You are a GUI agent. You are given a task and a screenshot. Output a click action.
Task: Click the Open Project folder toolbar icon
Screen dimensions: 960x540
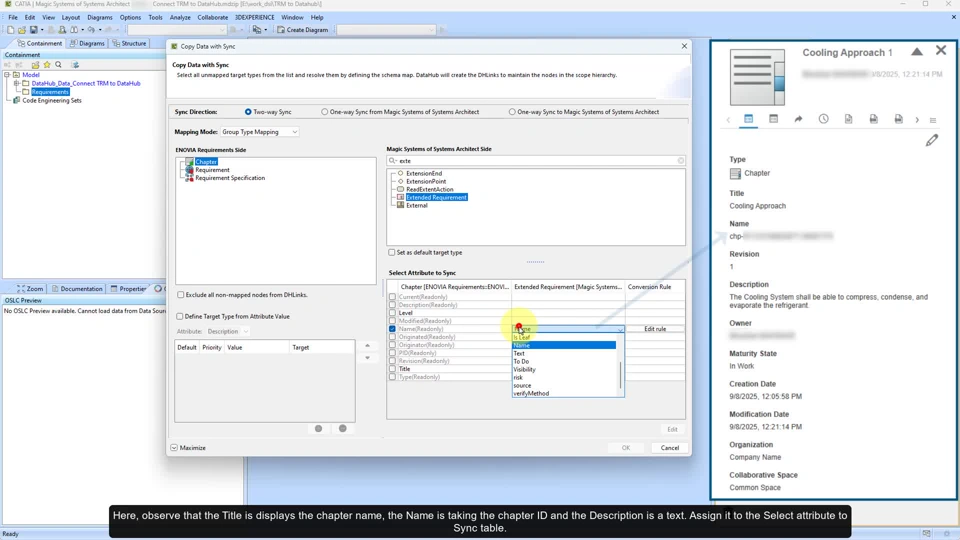[21, 29]
